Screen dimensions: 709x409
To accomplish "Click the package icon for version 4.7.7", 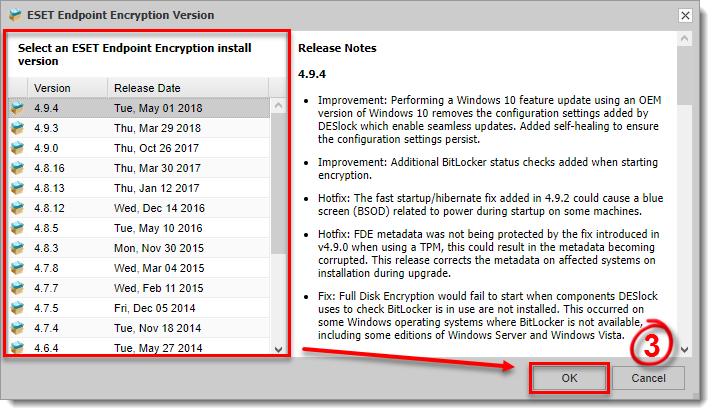I will [x=18, y=288].
